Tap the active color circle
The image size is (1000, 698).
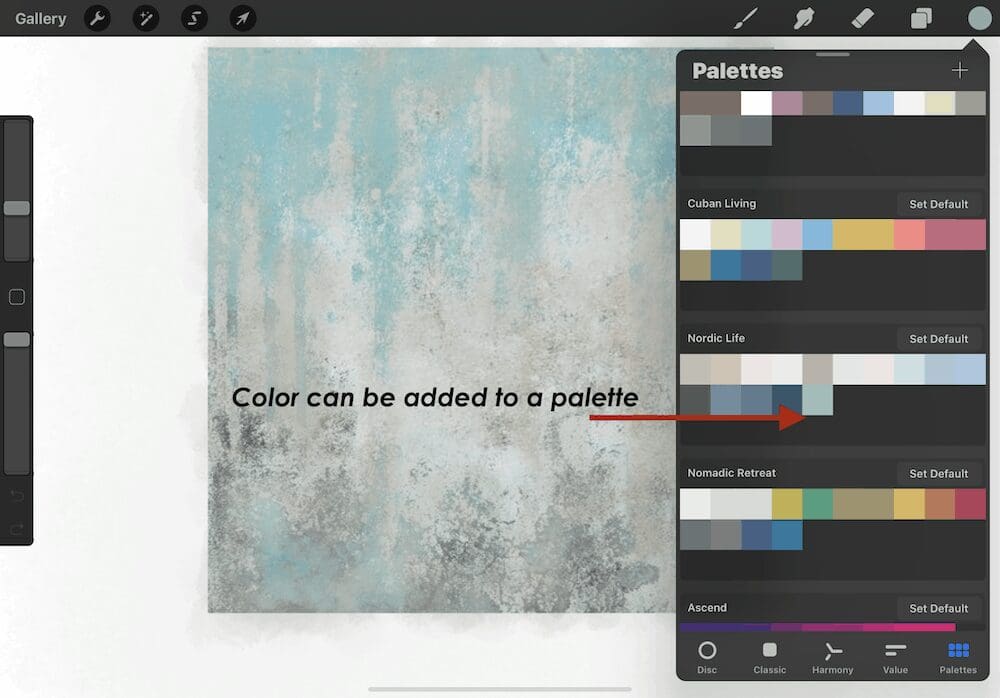tap(979, 18)
